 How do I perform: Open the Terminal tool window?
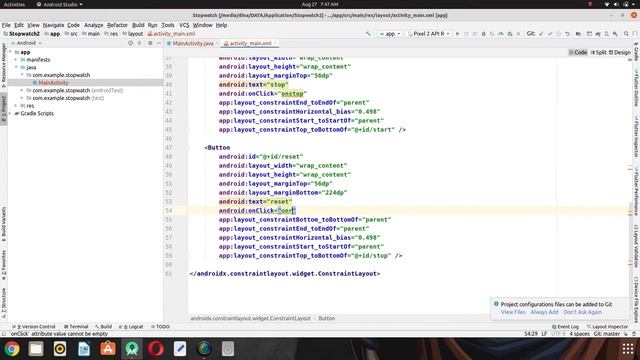[76, 327]
